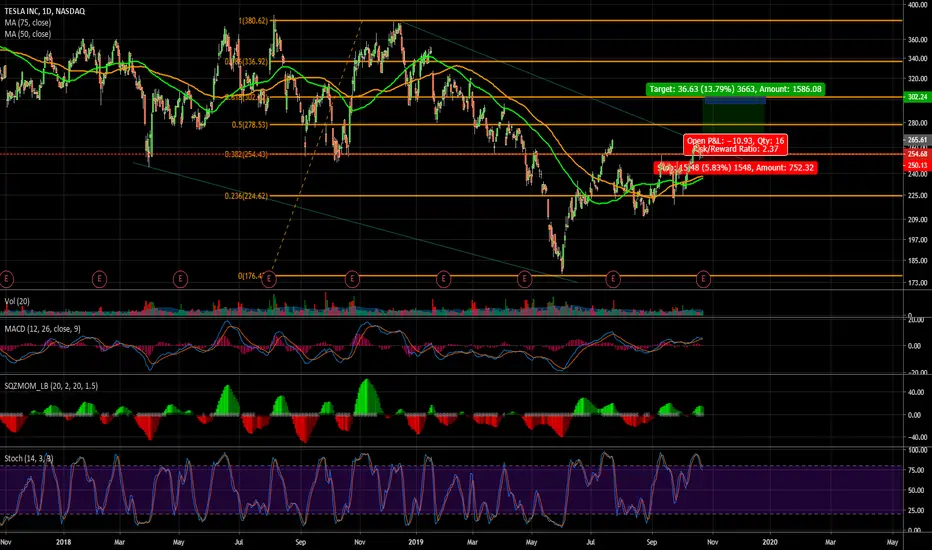Click the -40.00 squeeze momentum scale label
Image resolution: width=932 pixels, height=550 pixels.
[917, 437]
